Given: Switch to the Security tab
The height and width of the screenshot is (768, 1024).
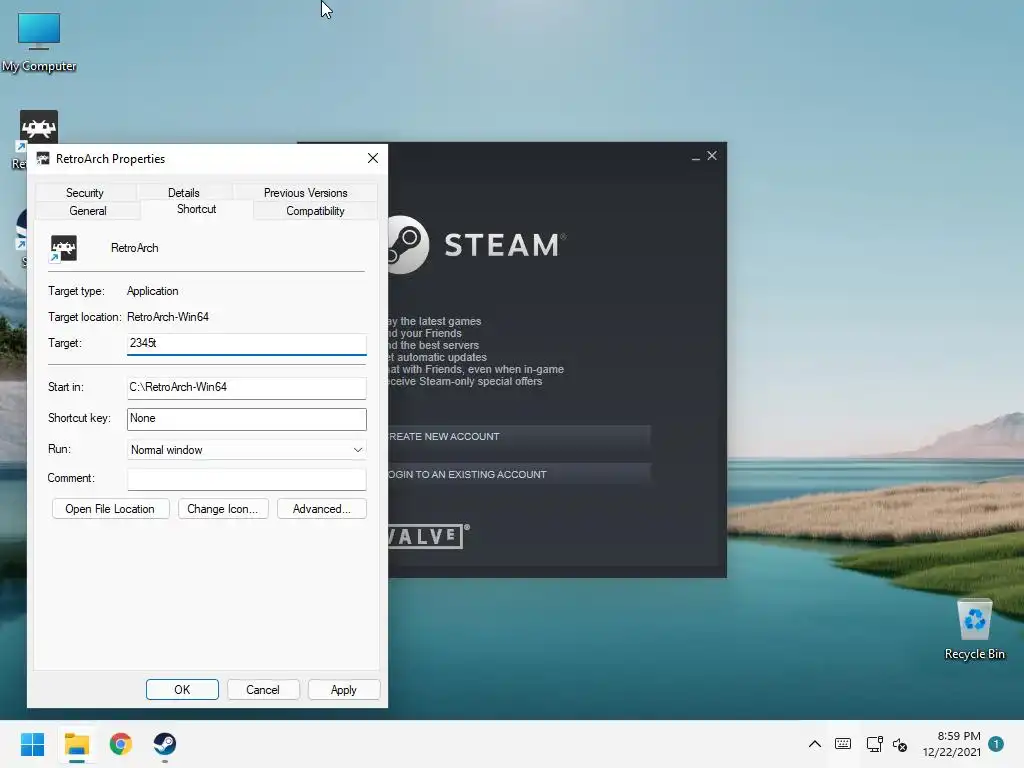Looking at the screenshot, I should click(85, 193).
